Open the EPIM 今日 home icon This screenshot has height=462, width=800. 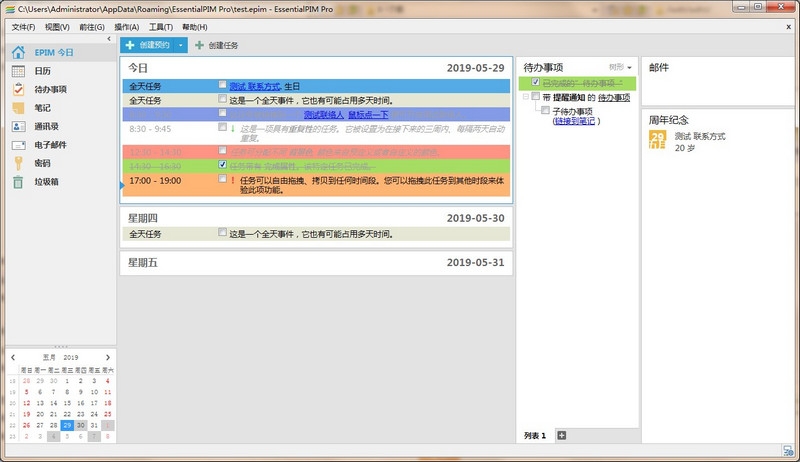pyautogui.click(x=18, y=52)
